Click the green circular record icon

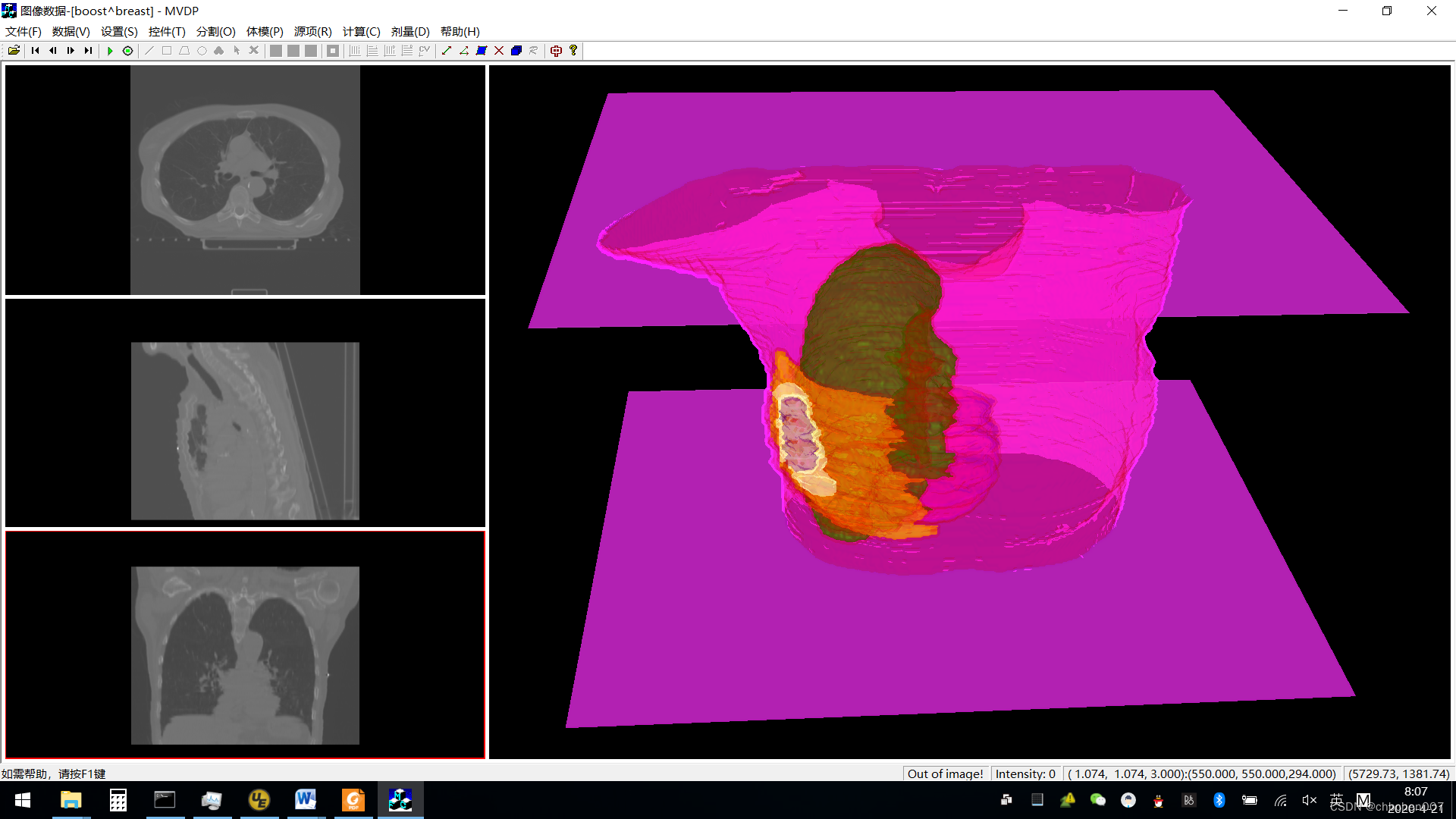(127, 51)
